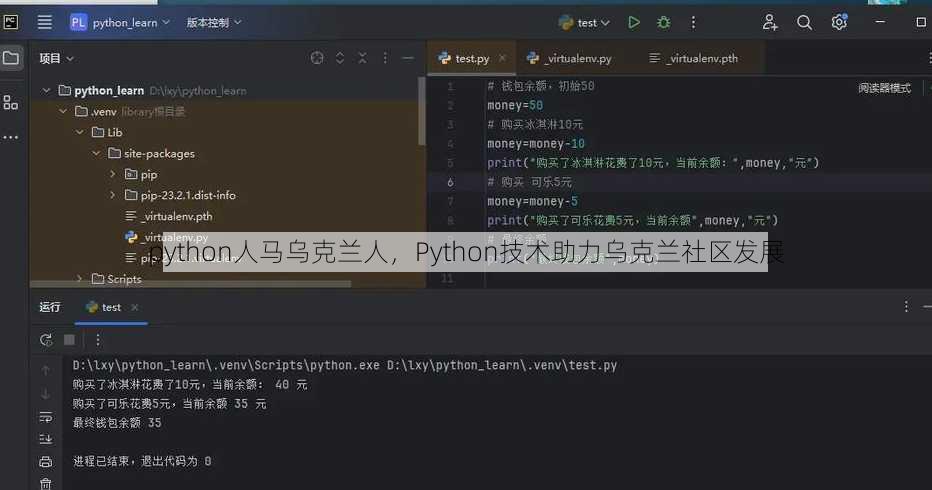Open the Structure tool window

[x=11, y=102]
